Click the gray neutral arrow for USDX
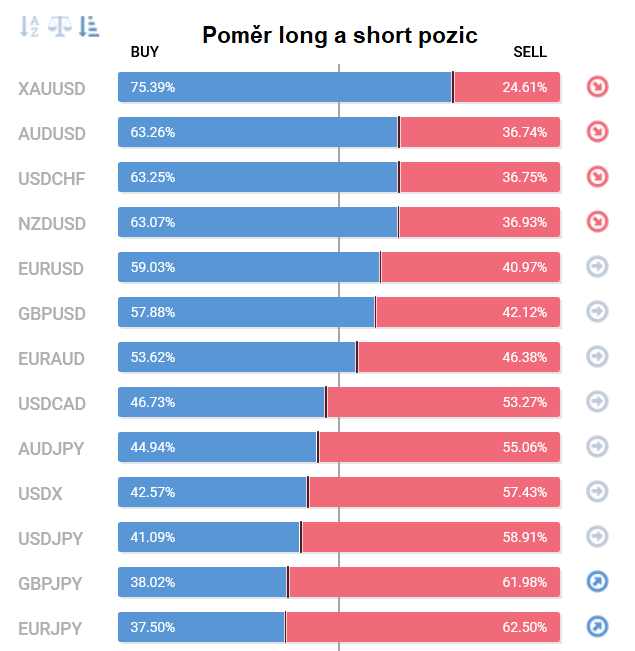 (597, 491)
